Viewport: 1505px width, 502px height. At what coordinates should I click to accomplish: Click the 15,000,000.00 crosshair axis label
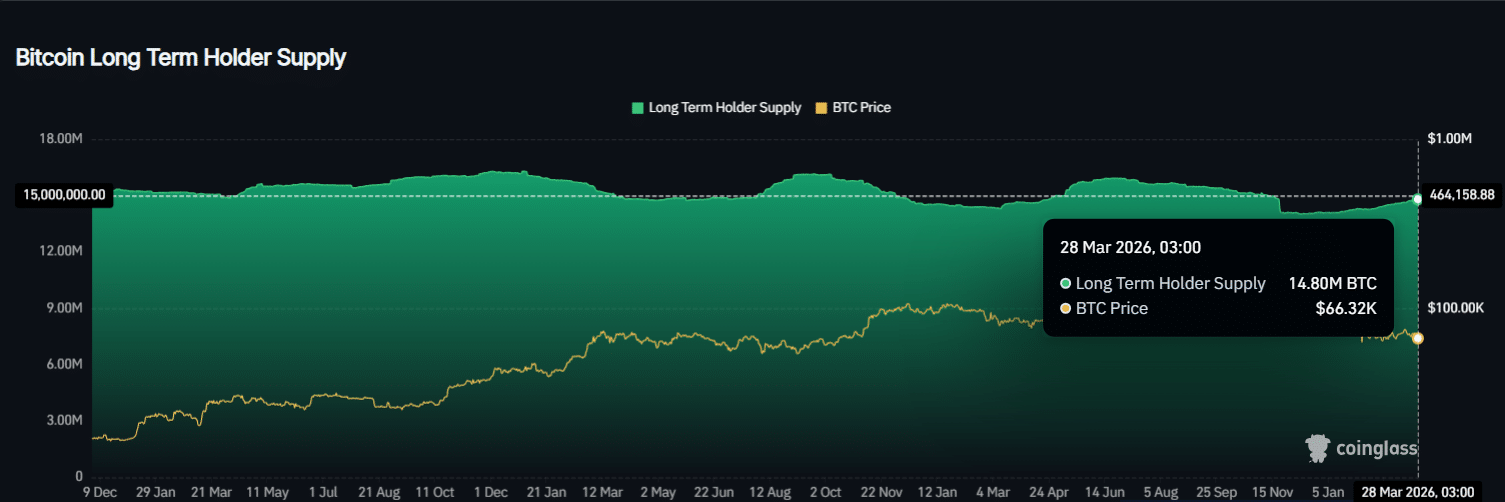coord(63,195)
